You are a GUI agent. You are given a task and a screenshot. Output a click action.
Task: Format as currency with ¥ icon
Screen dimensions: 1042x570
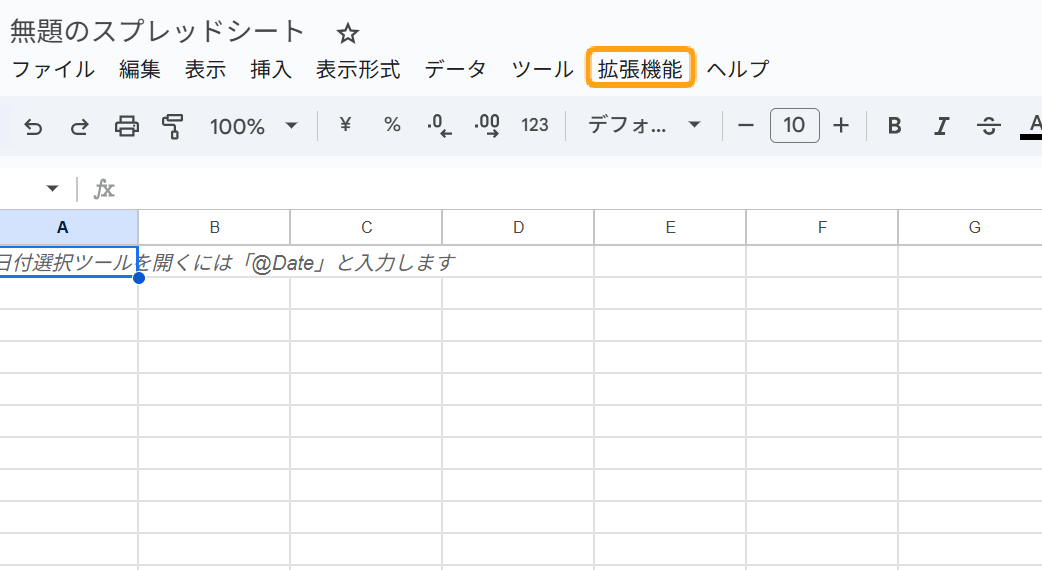[345, 124]
